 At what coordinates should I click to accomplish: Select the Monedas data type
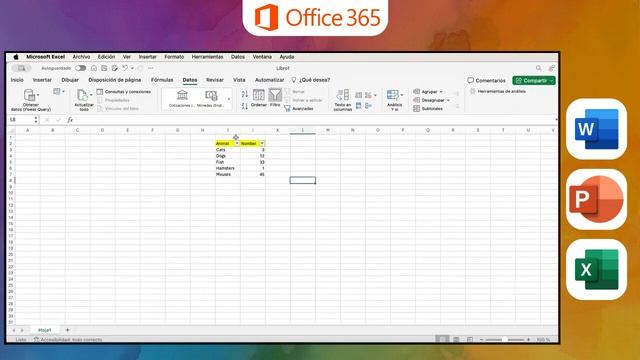coord(211,98)
